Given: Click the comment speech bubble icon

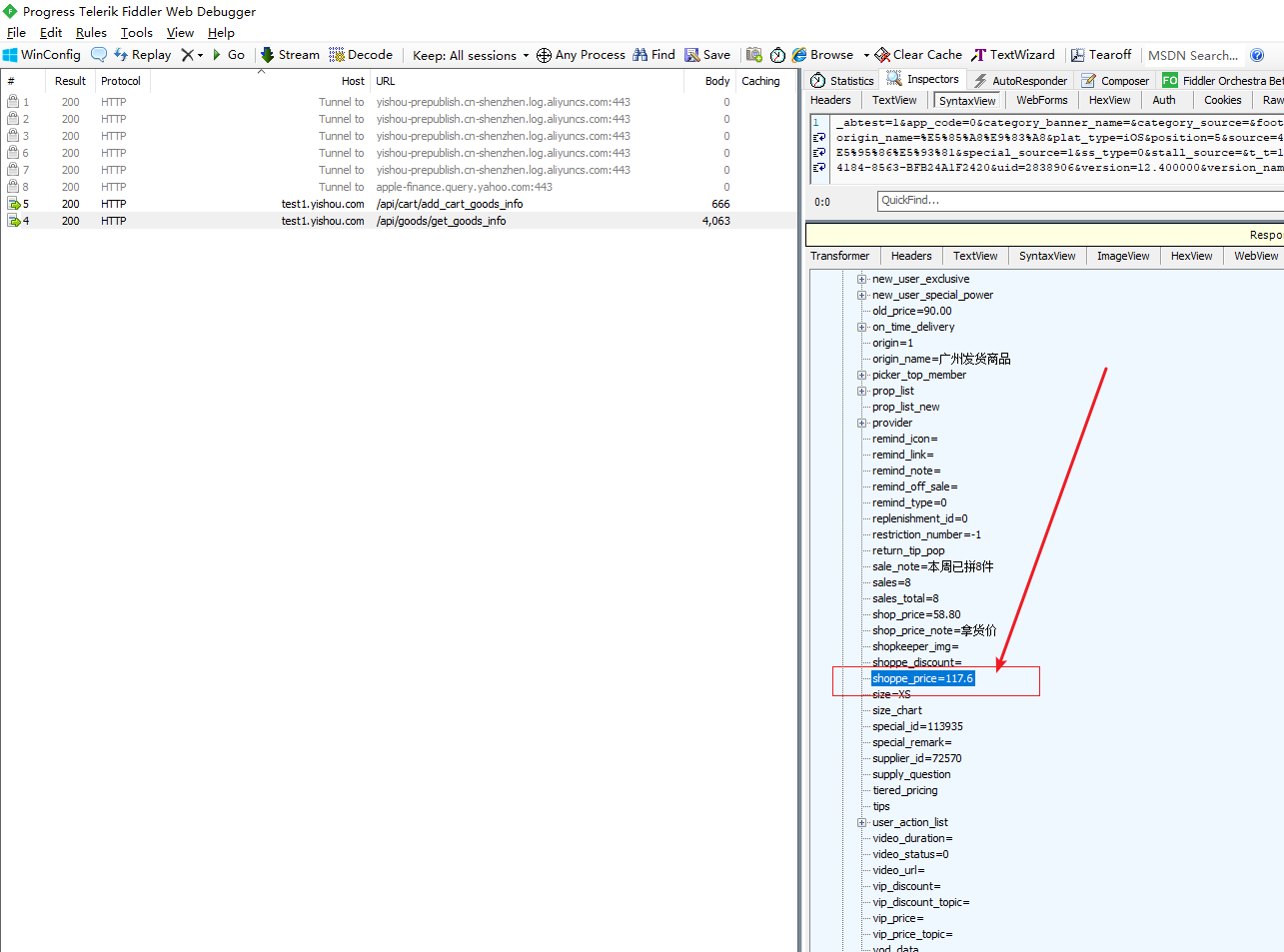Looking at the screenshot, I should (99, 55).
